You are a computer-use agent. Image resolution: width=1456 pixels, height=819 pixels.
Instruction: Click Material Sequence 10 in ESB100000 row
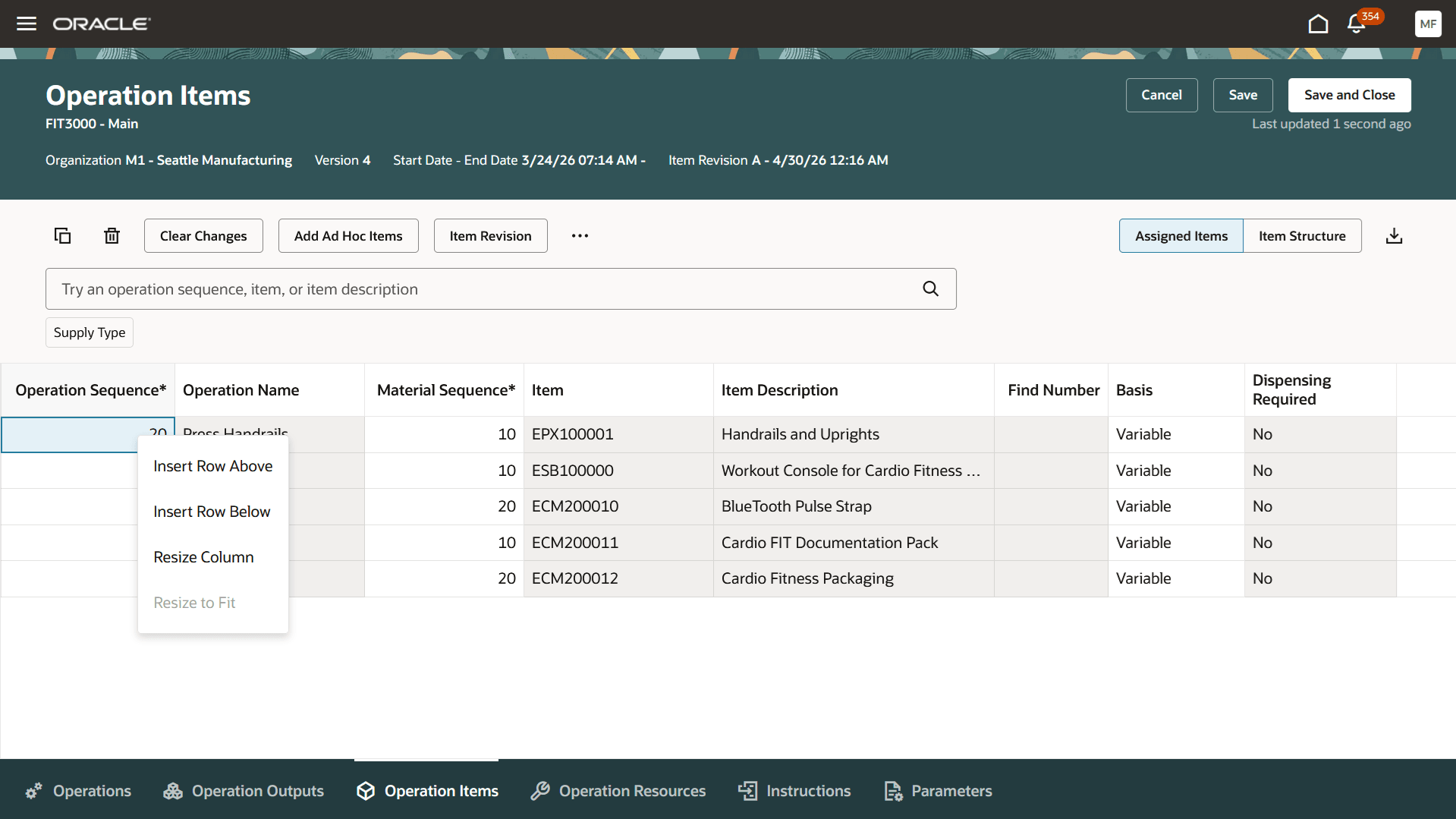(445, 471)
